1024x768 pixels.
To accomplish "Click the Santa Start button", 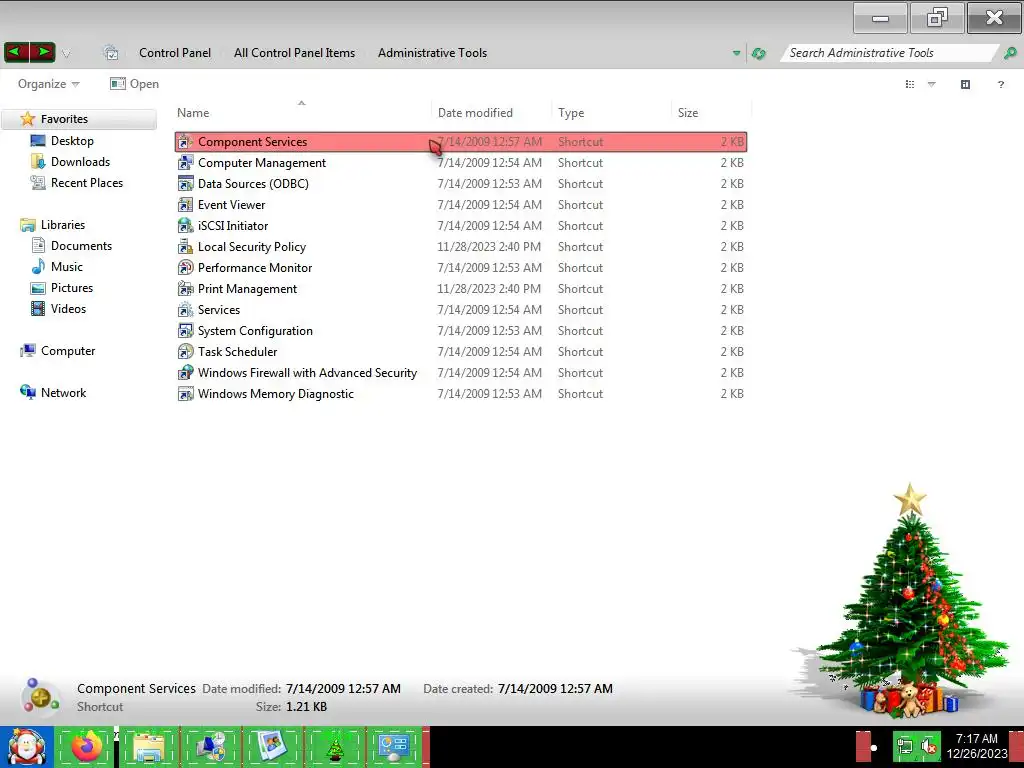I will [26, 746].
